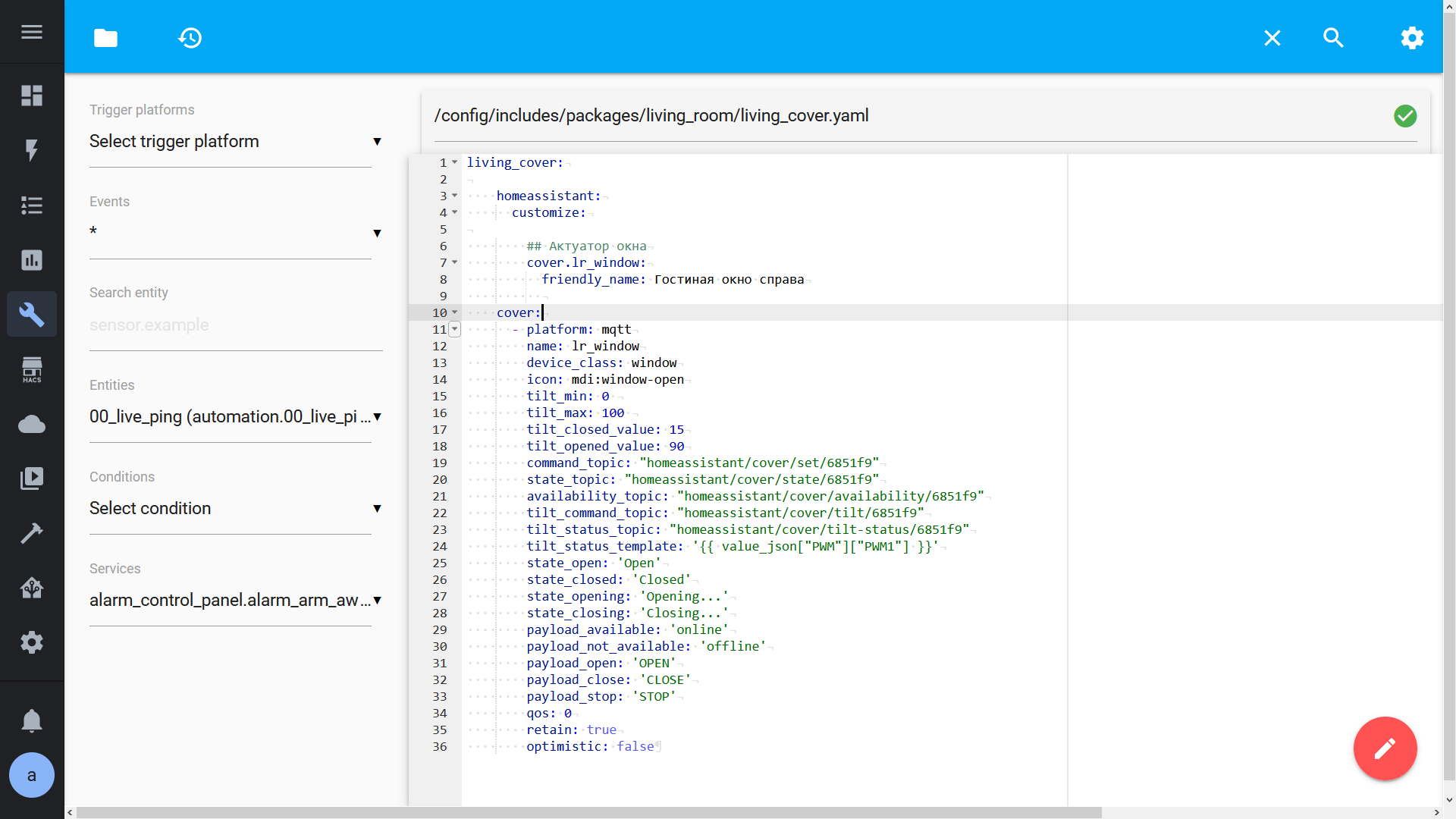This screenshot has width=1456, height=819.
Task: Click the Search entity input field
Action: coord(235,325)
